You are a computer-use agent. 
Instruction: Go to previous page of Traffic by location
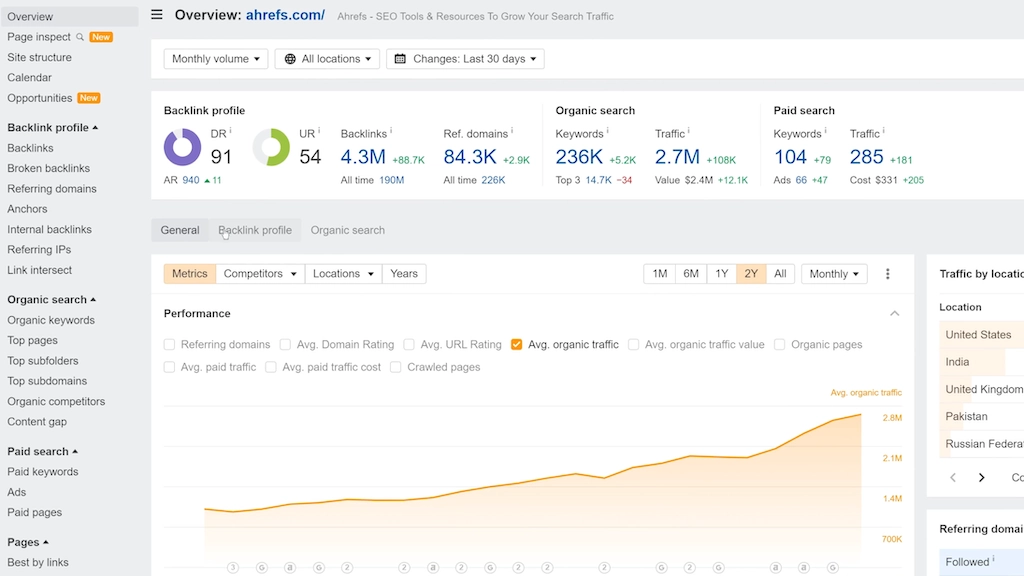pyautogui.click(x=953, y=477)
